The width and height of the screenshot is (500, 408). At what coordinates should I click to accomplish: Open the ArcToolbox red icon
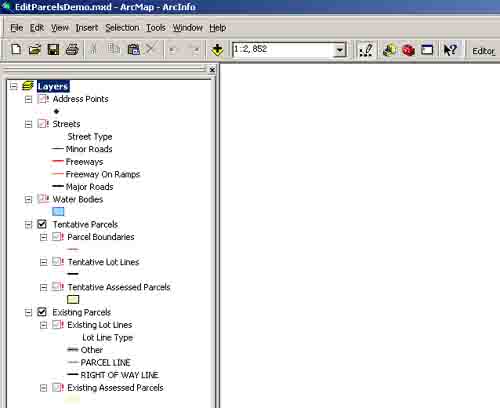pos(408,50)
